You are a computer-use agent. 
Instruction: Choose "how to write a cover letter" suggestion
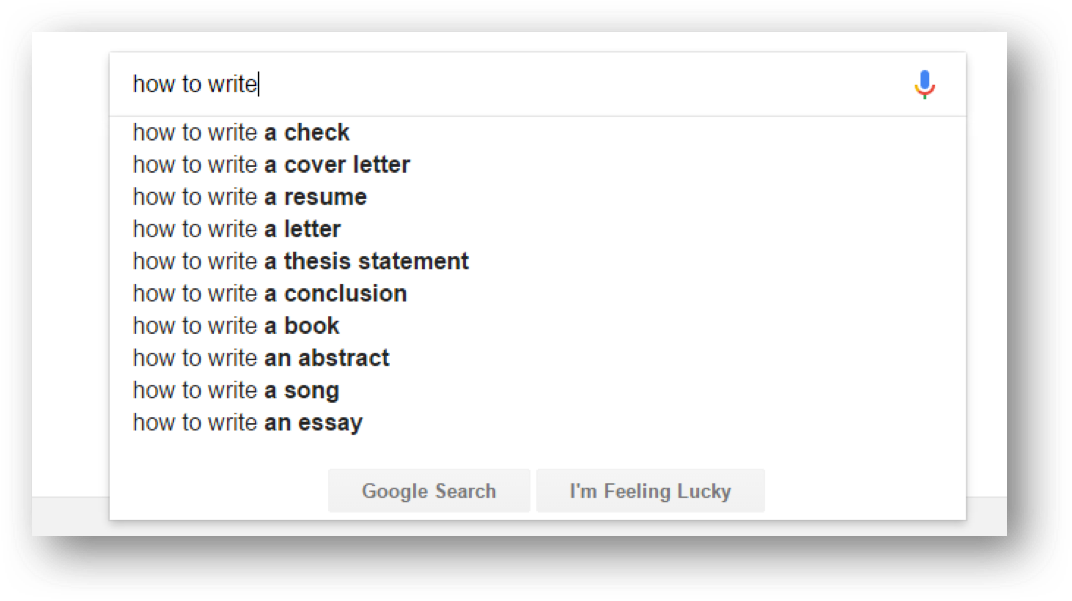coord(271,165)
